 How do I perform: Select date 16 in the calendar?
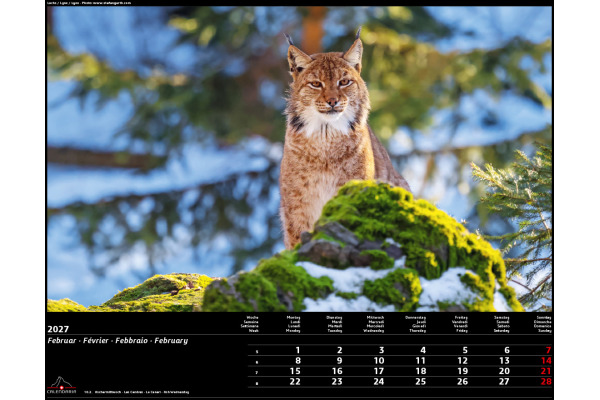pyautogui.click(x=337, y=371)
